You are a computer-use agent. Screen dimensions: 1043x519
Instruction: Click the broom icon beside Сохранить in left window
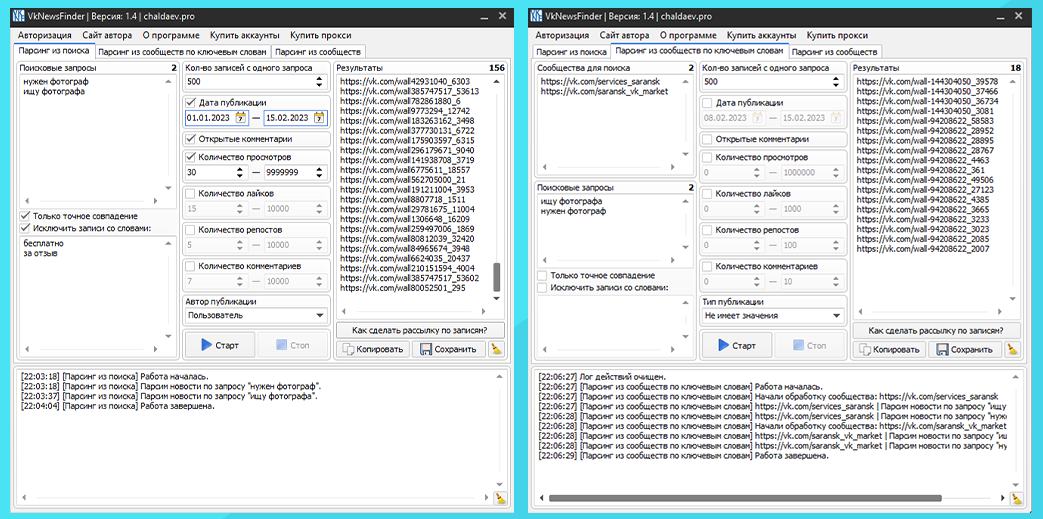click(x=497, y=349)
